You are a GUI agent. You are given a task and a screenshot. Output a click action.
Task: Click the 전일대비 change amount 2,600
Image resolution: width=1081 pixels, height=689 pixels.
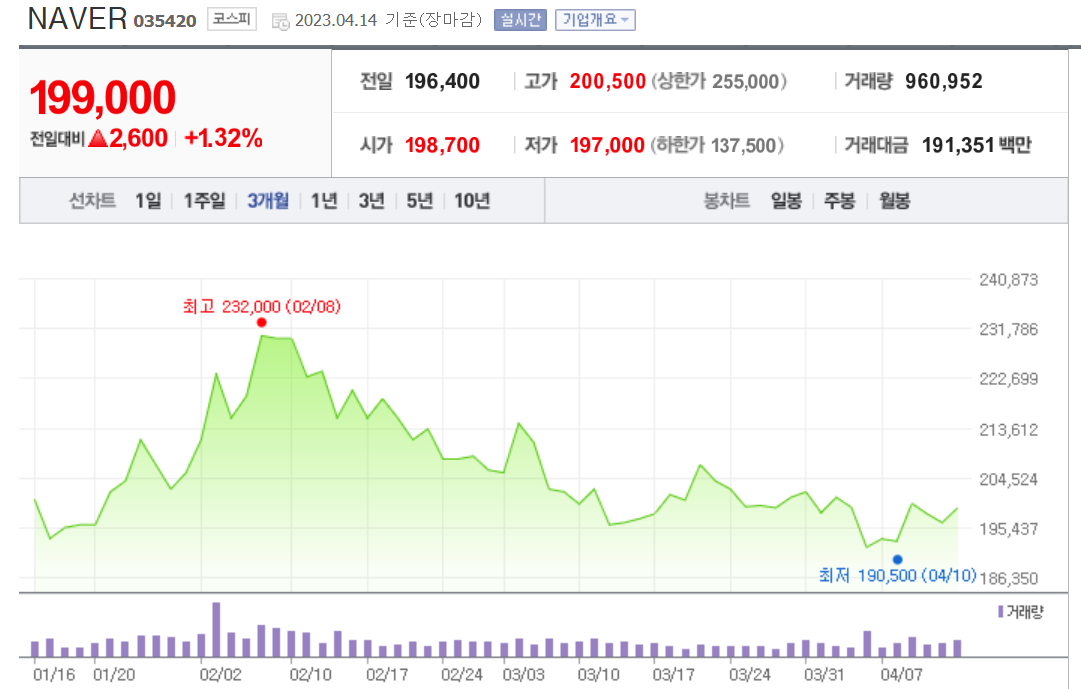point(138,139)
